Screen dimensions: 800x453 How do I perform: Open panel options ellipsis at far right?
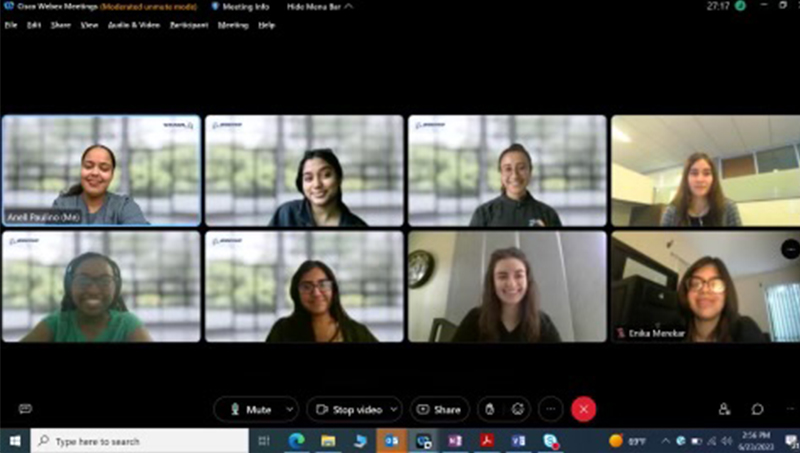click(x=791, y=409)
